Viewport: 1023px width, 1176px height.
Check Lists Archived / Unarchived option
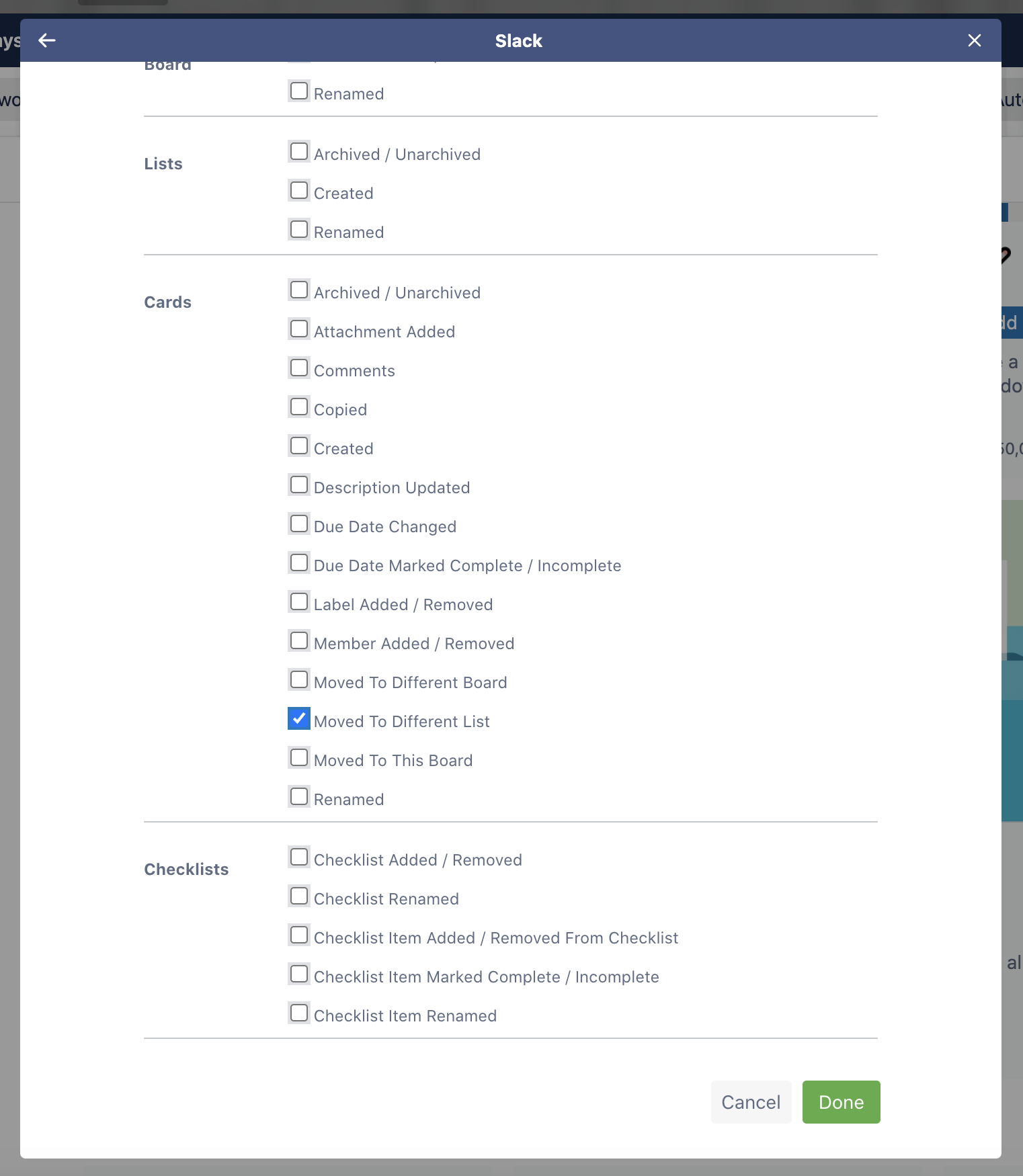click(x=299, y=151)
